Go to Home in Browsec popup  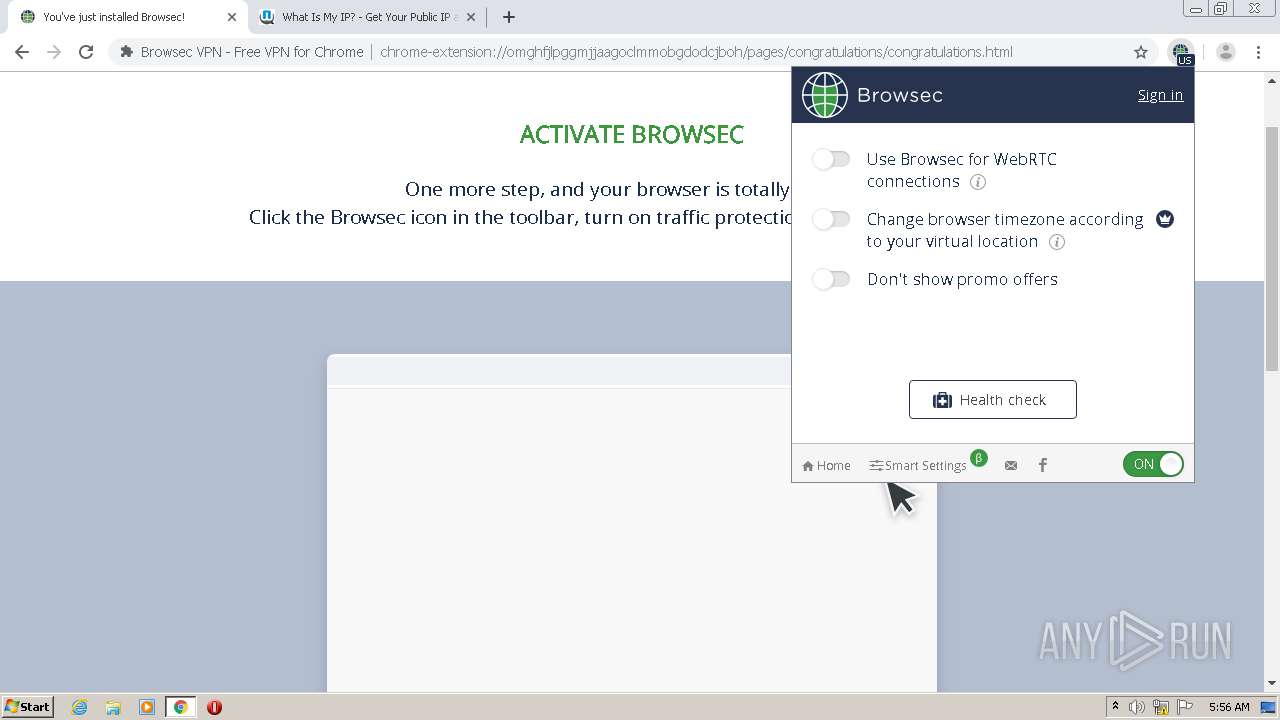point(826,465)
